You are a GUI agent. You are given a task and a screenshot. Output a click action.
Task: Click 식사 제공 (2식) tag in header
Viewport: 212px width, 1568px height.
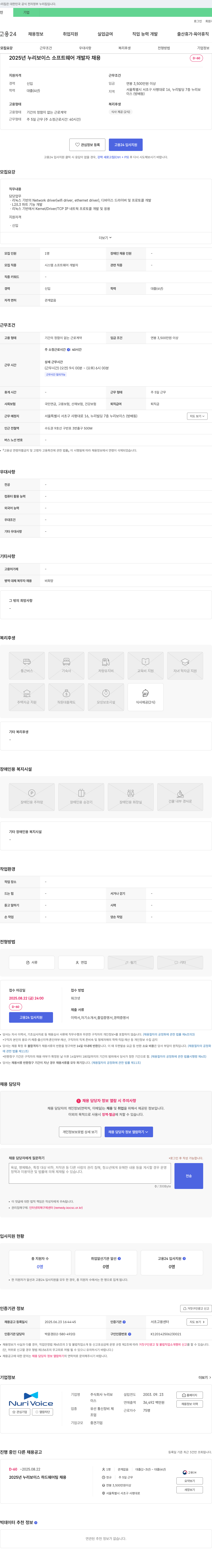point(120,112)
